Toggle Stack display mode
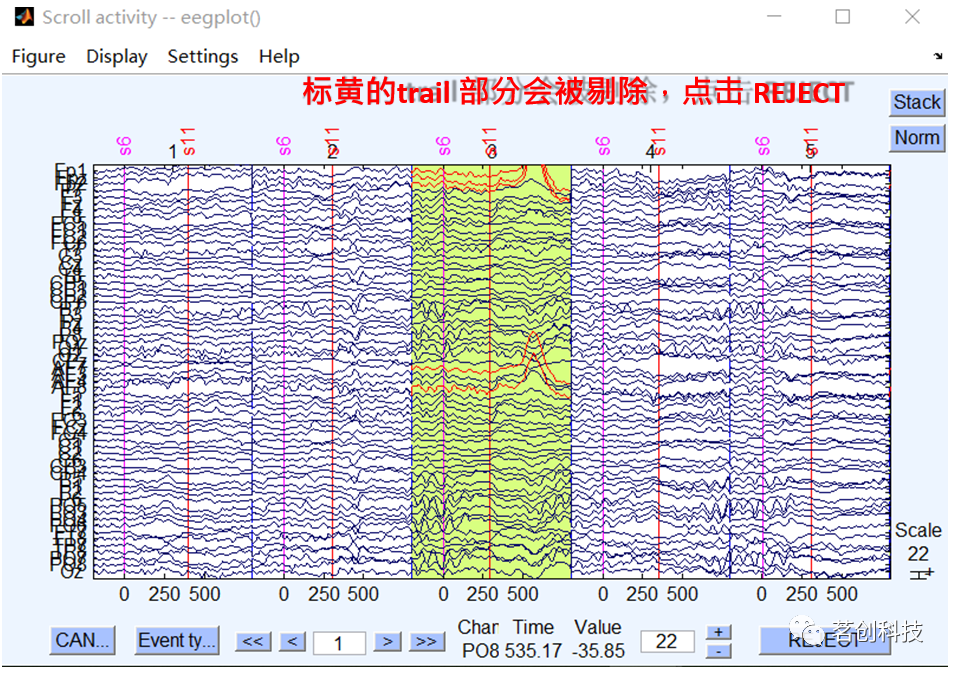This screenshot has width=954, height=673. tap(915, 102)
